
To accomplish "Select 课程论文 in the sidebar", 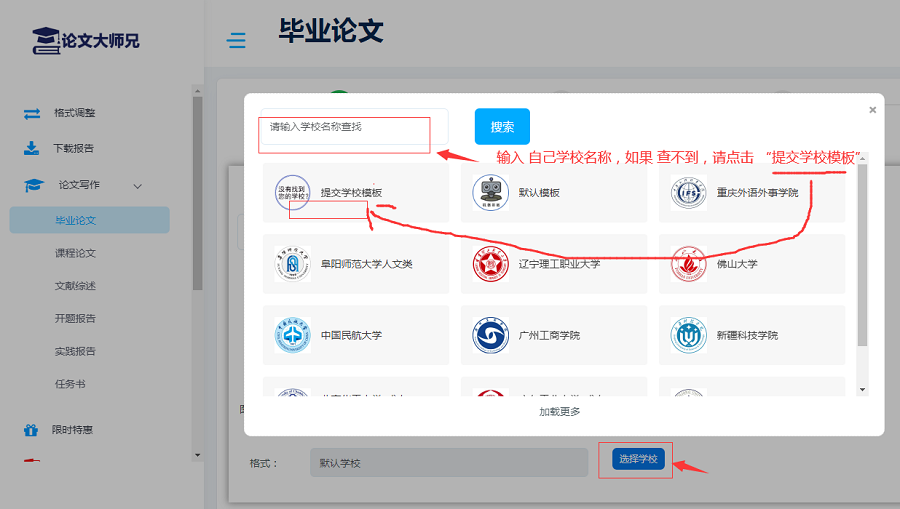I will [75, 253].
